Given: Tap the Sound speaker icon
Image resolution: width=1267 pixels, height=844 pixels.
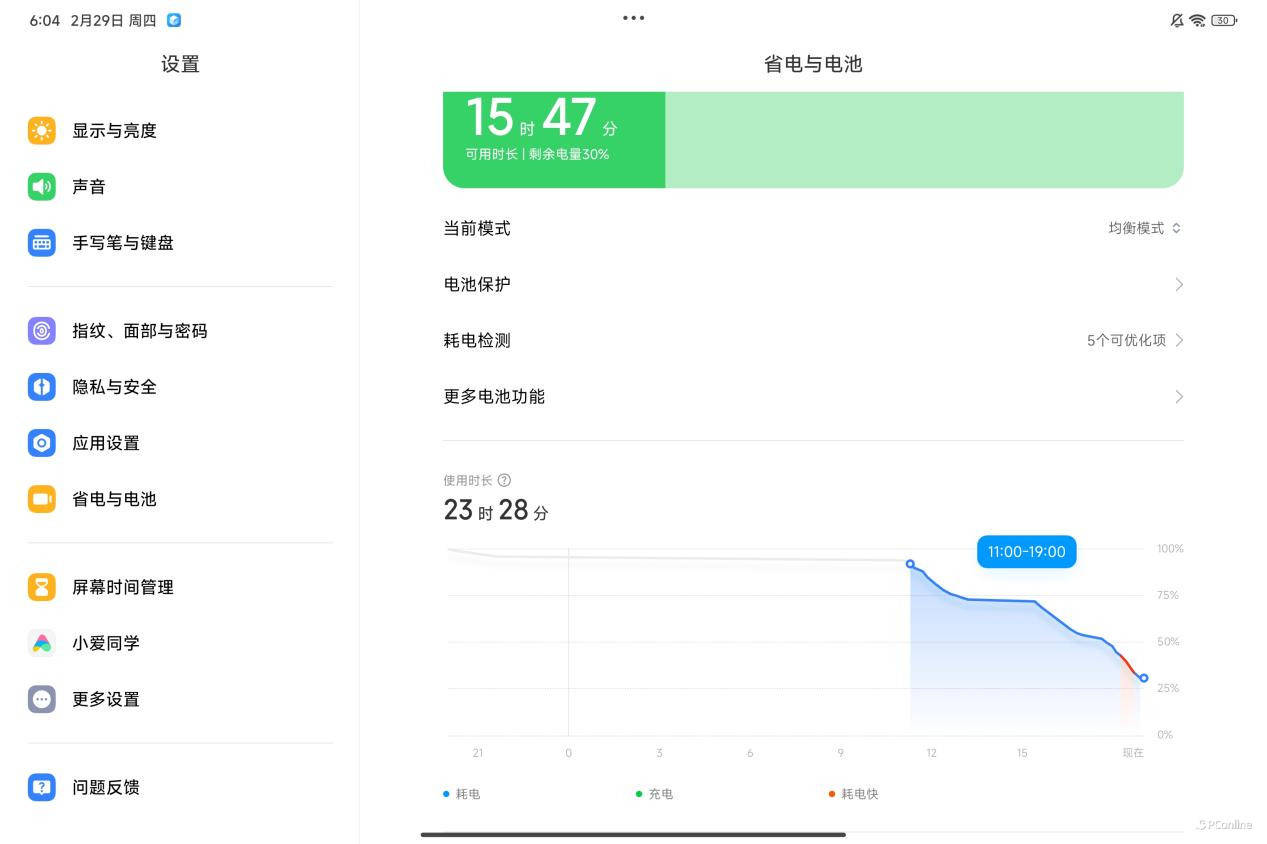Looking at the screenshot, I should (x=42, y=187).
